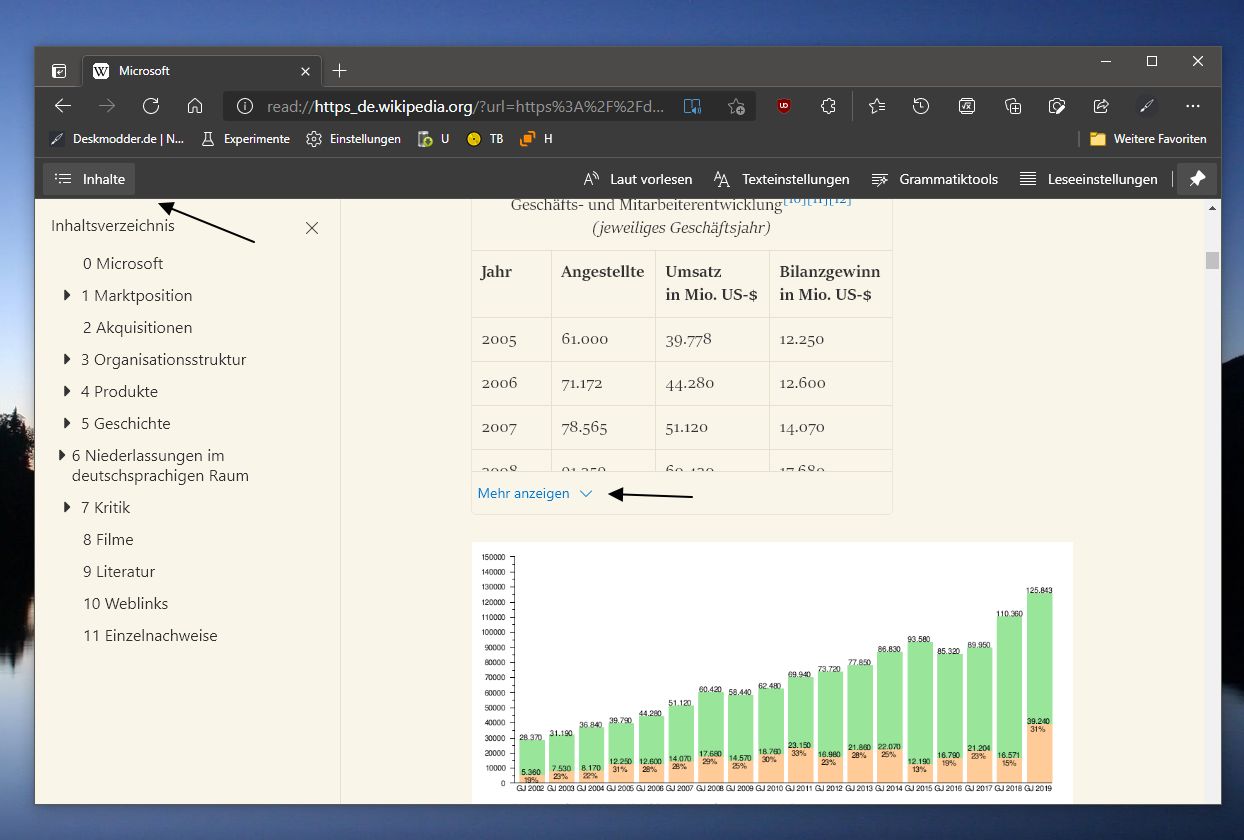This screenshot has height=840, width=1244.
Task: Open the table caption footnote references
Action: (x=817, y=199)
